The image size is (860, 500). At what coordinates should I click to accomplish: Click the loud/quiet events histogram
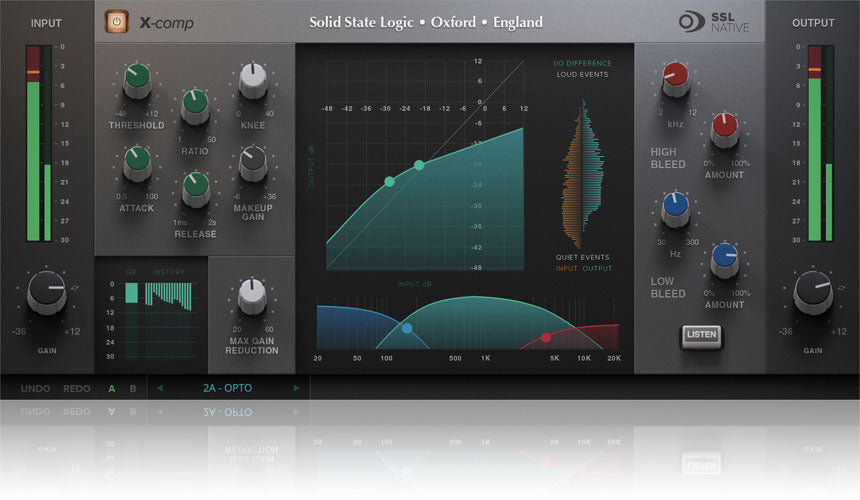(x=582, y=174)
